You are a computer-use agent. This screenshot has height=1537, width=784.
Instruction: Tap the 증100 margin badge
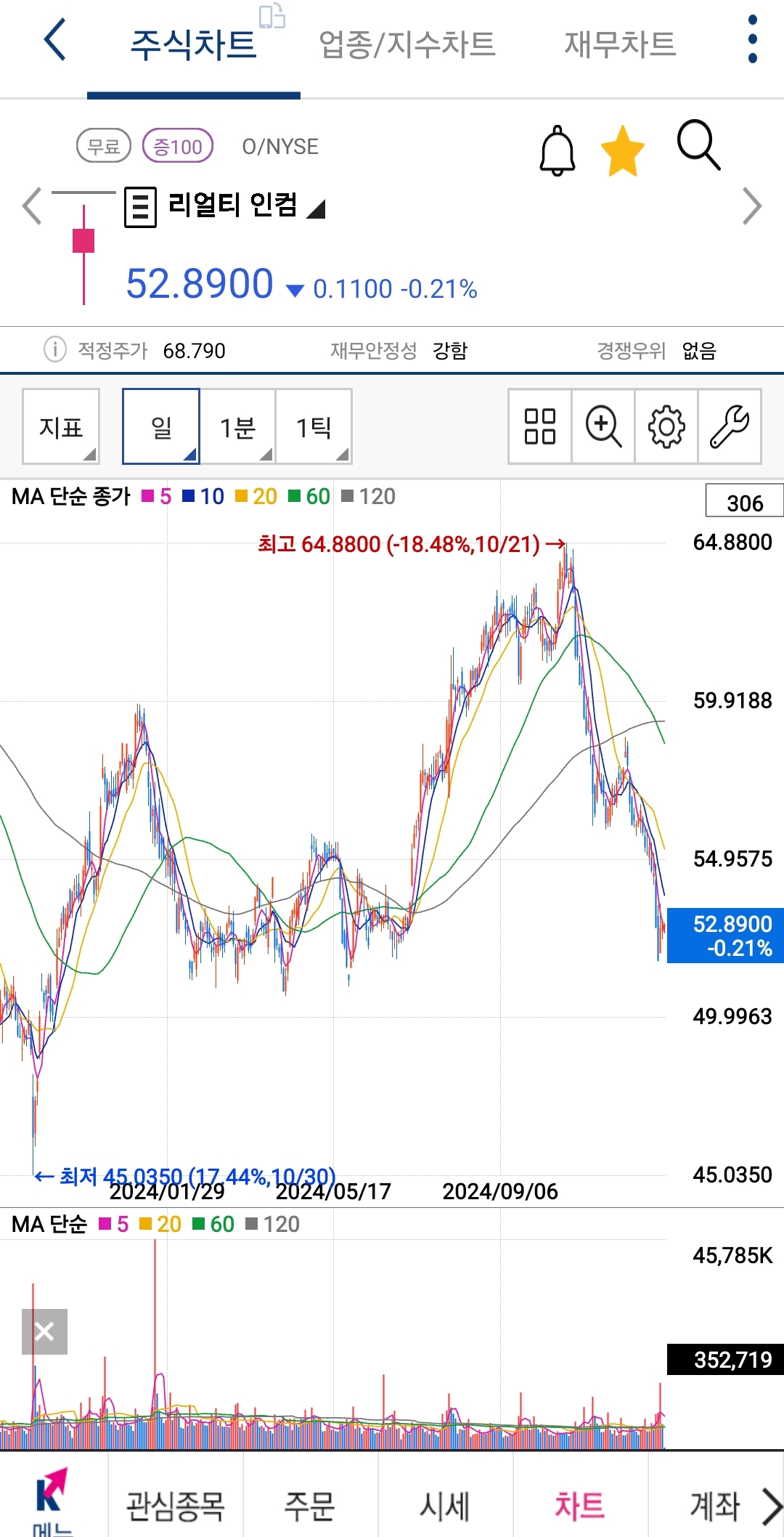pos(178,146)
